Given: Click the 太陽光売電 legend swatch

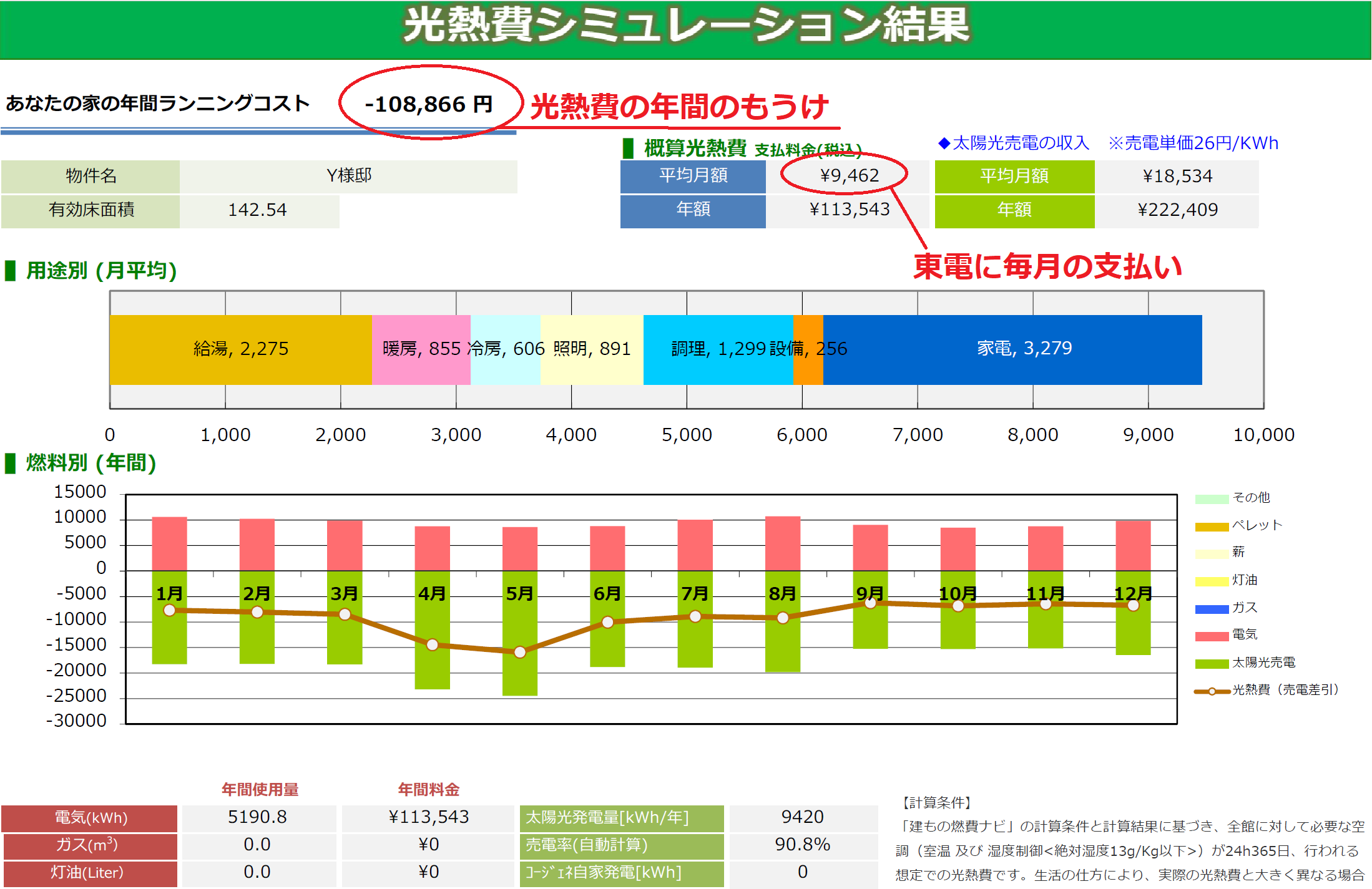Looking at the screenshot, I should pyautogui.click(x=1212, y=664).
